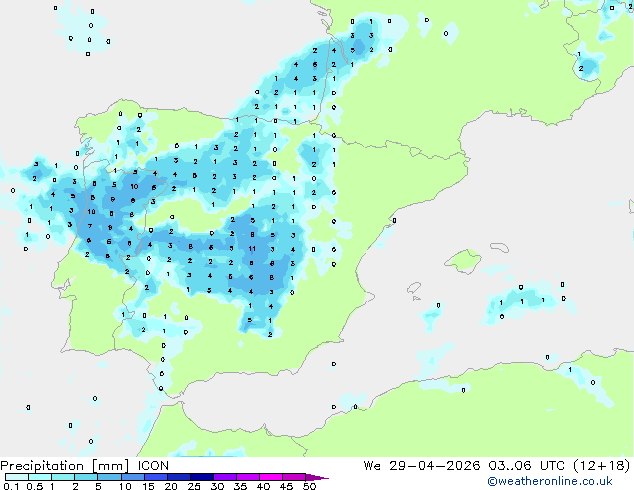
Task: Click the 'We' weekday label
Action: click(372, 466)
